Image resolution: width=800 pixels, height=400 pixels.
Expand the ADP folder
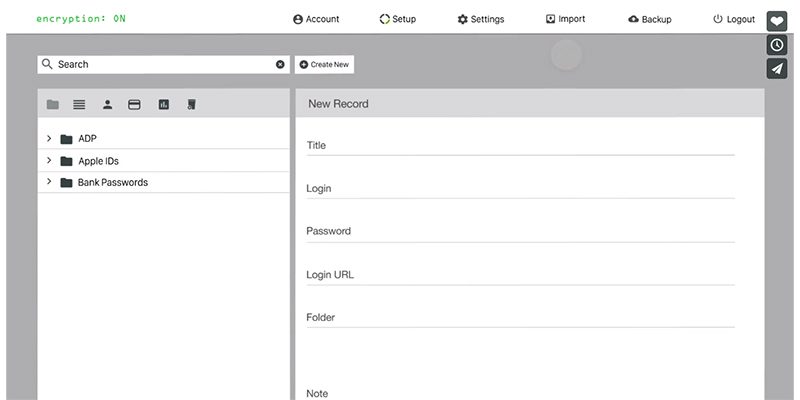[49, 138]
